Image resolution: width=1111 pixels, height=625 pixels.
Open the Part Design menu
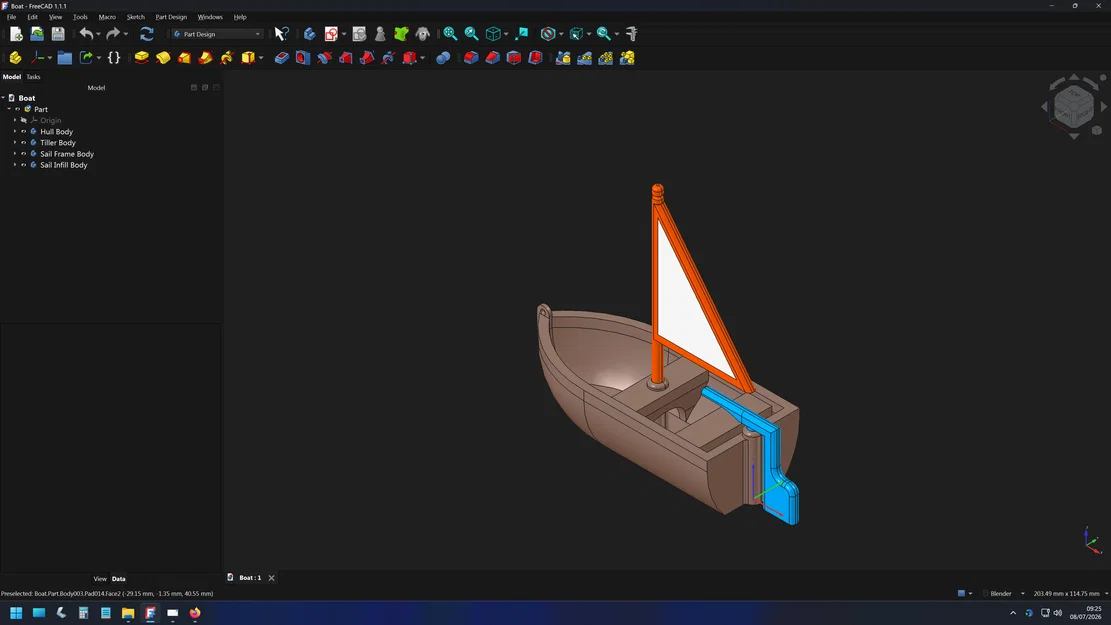[171, 17]
